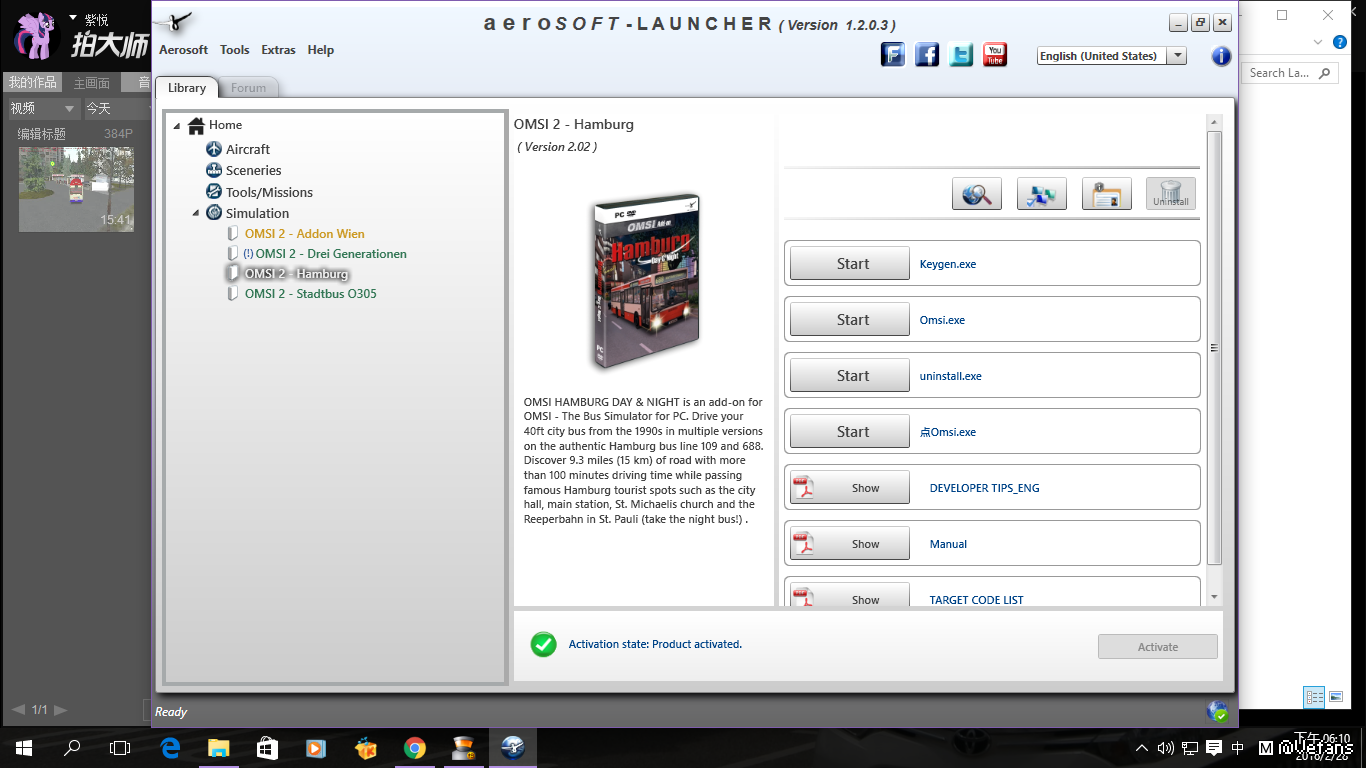This screenshot has height=768, width=1366.
Task: Open the Facebook icon link
Action: (x=927, y=55)
